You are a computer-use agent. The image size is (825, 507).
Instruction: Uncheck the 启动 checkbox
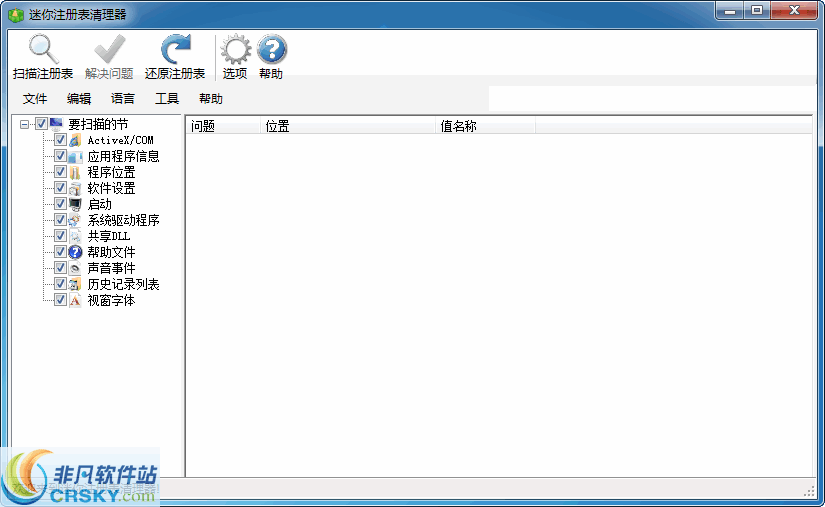tap(61, 204)
